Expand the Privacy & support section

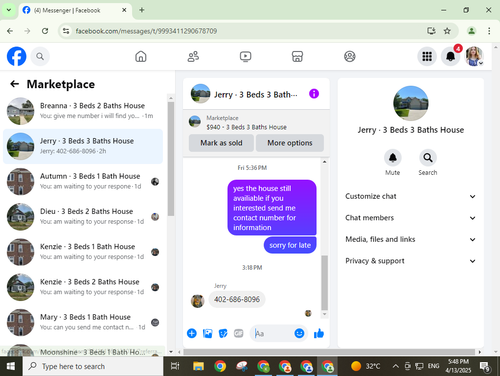(410, 261)
